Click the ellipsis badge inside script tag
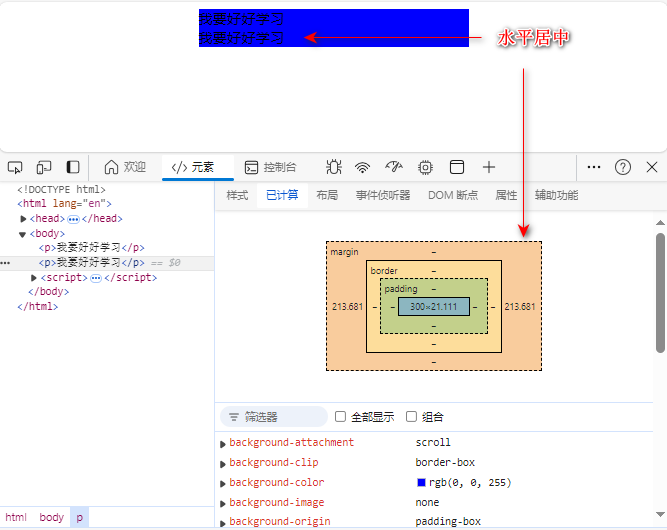 click(96, 279)
